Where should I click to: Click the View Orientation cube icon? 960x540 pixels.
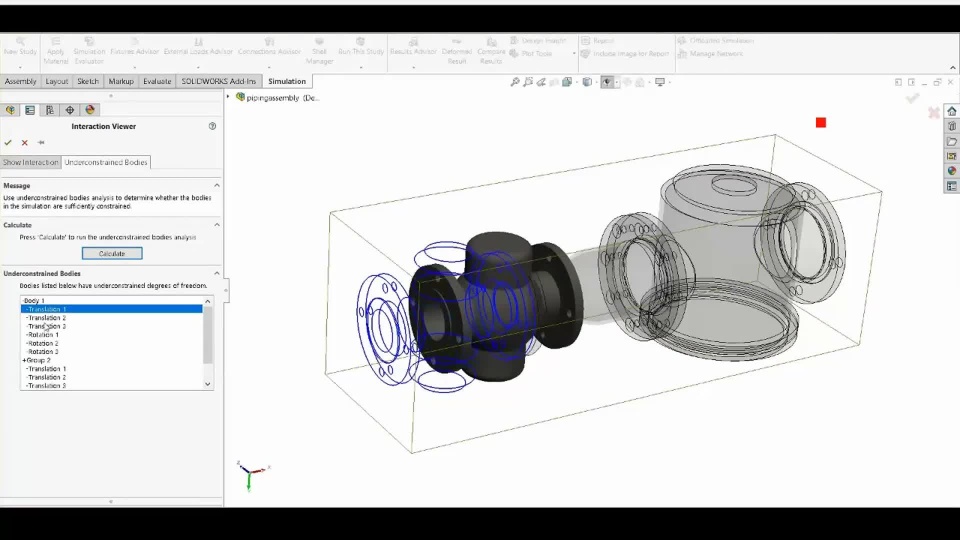coord(567,82)
